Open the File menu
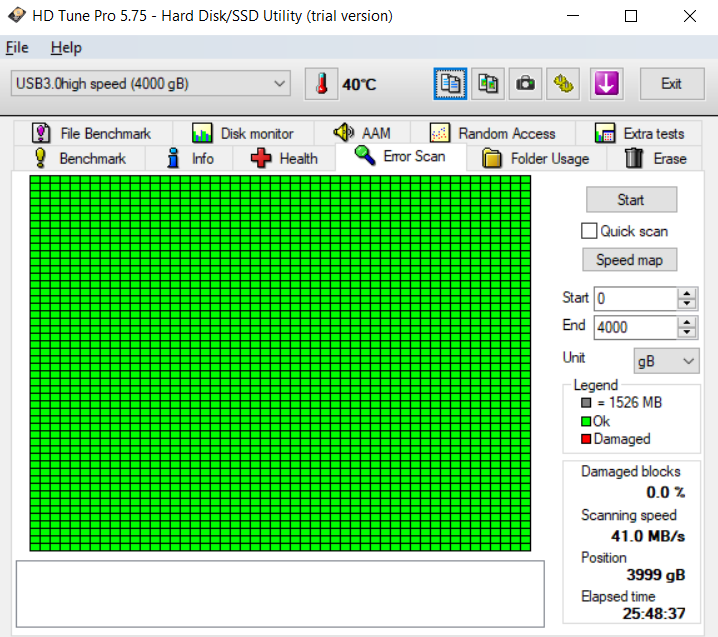718x637 pixels. coord(17,48)
